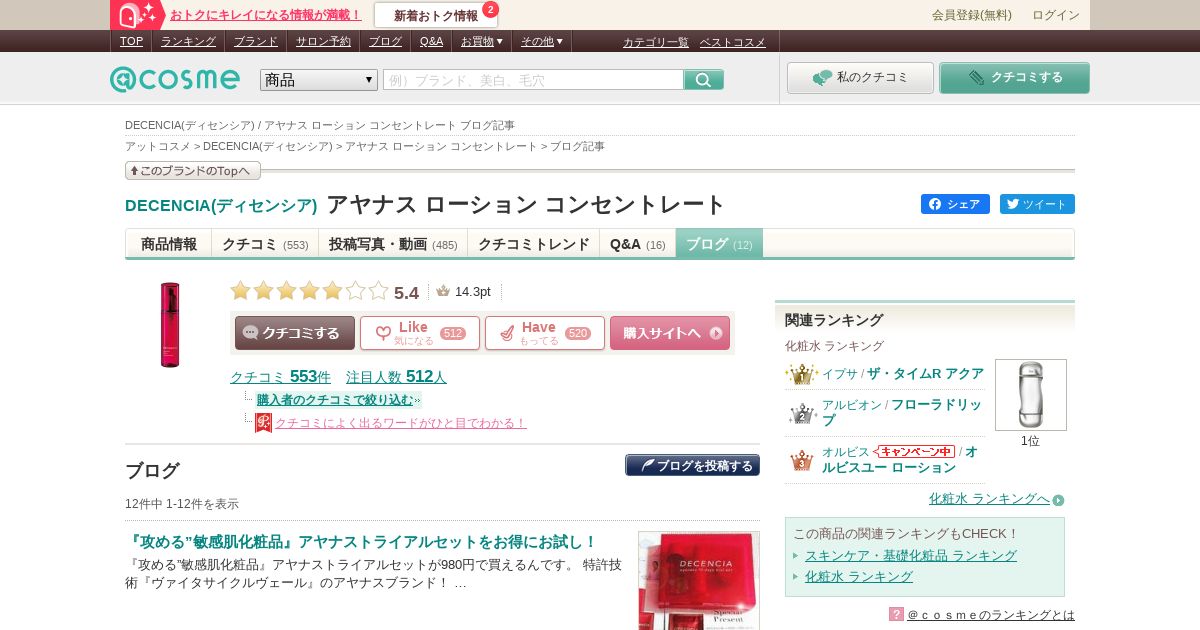Image resolution: width=1200 pixels, height=630 pixels.
Task: Open the Q&A menu item in top bar
Action: click(x=431, y=41)
